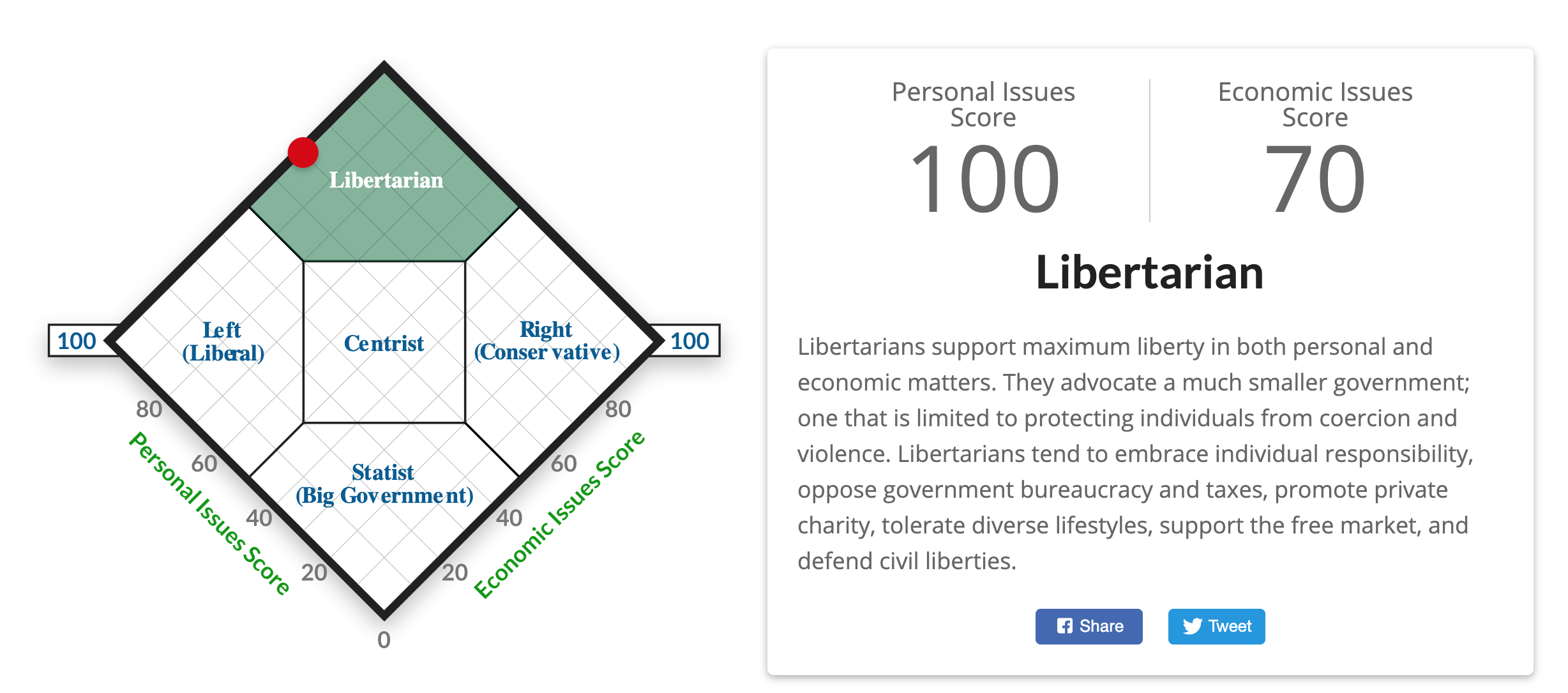Click the Share button
Screen dimensions: 1568x693
point(1089,626)
